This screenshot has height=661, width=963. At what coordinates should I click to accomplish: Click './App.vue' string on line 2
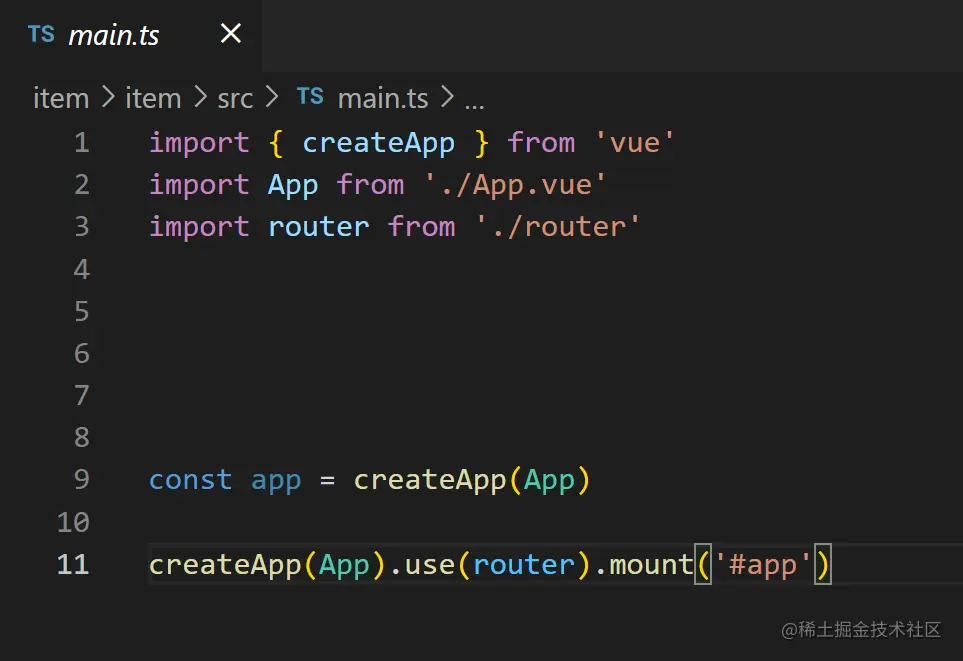click(x=515, y=186)
